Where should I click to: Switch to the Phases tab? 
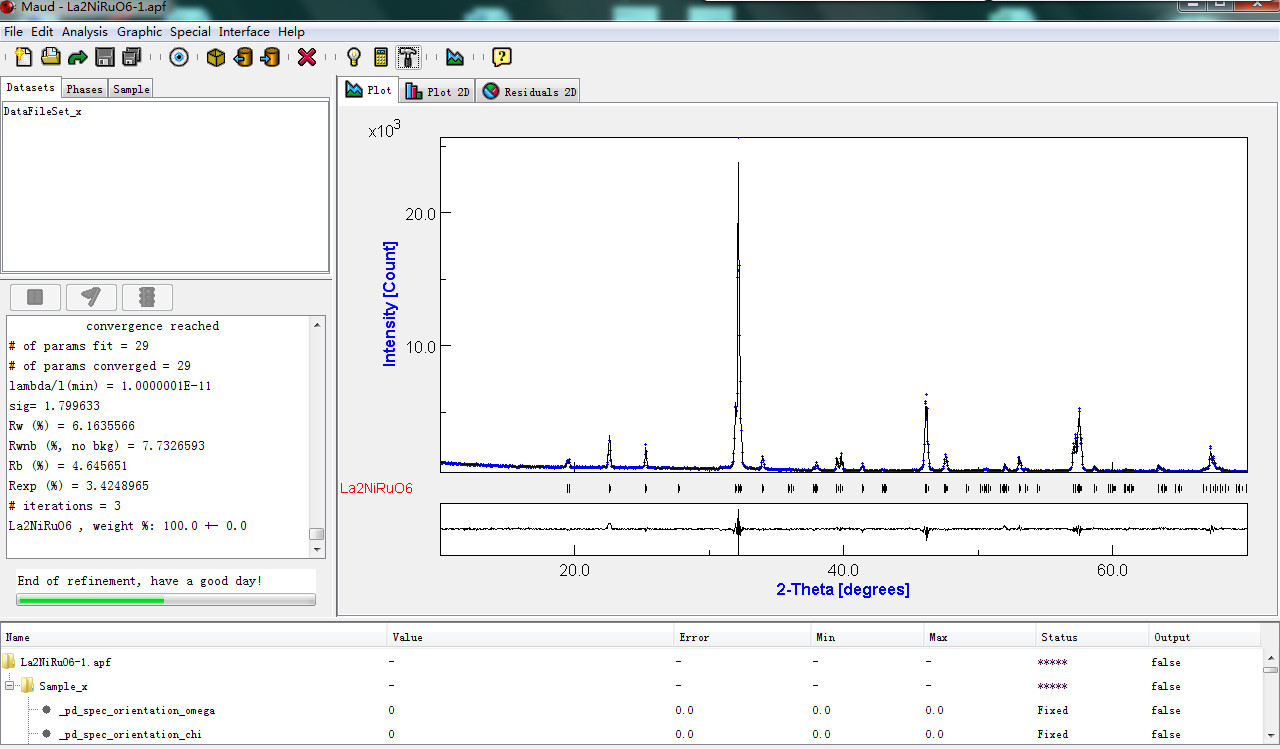pos(85,89)
